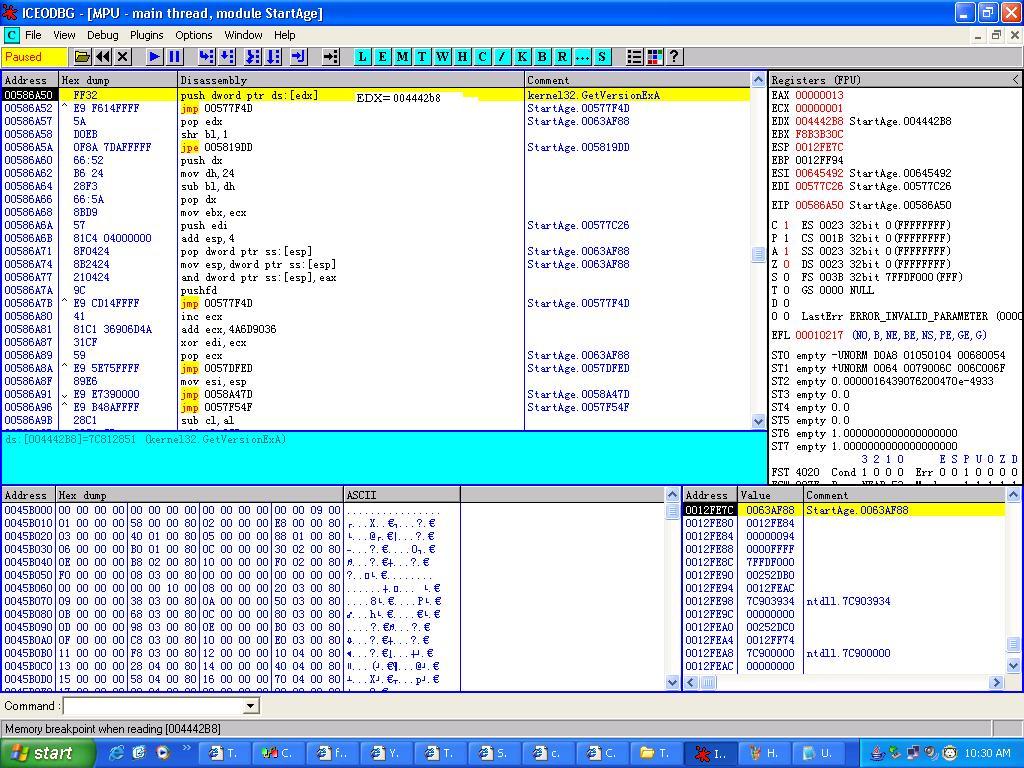The width and height of the screenshot is (1024, 768).
Task: Click the Appearance colors grid icon
Action: (x=654, y=57)
